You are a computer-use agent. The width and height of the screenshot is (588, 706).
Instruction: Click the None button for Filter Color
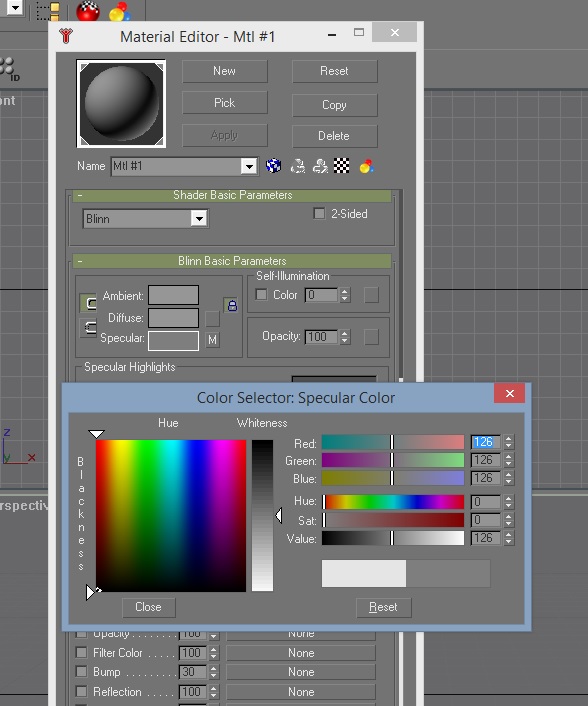click(x=301, y=653)
